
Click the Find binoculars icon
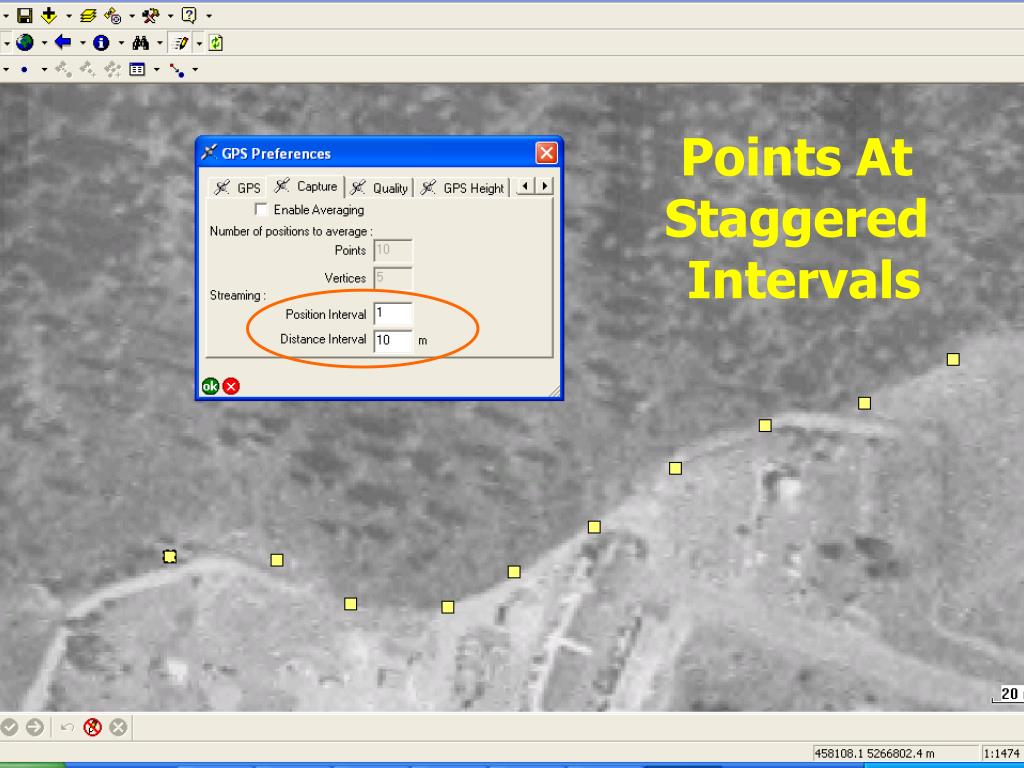point(141,43)
